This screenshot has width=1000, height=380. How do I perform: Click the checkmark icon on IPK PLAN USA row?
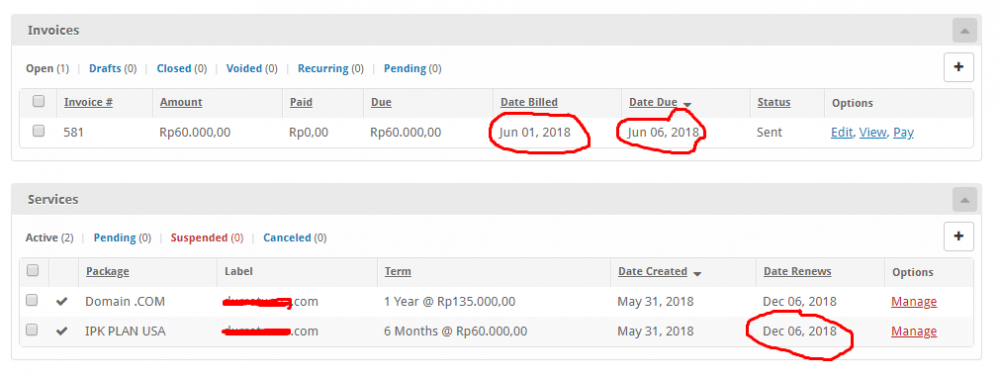click(x=62, y=331)
